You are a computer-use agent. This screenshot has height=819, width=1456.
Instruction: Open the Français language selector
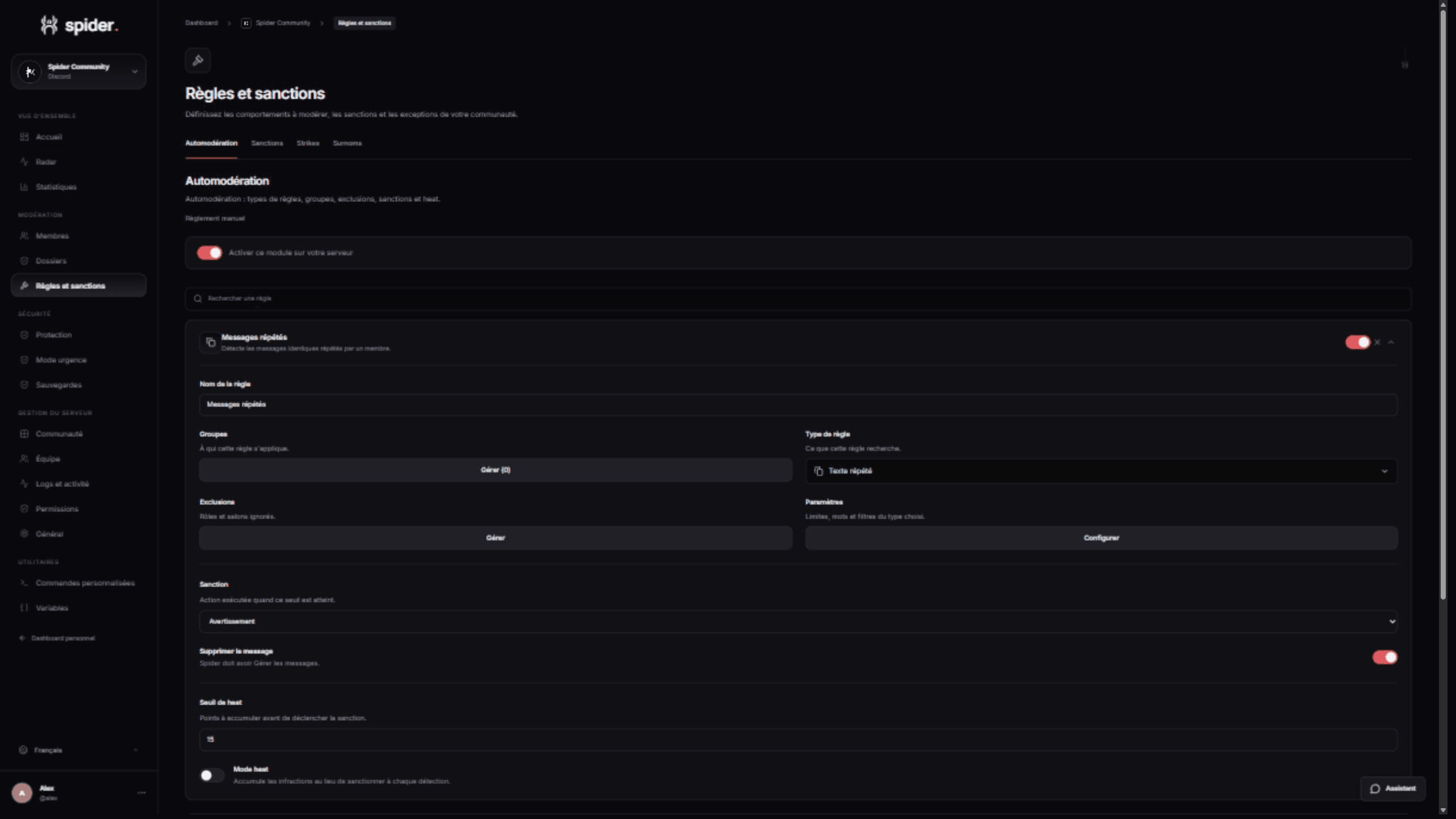(x=78, y=750)
